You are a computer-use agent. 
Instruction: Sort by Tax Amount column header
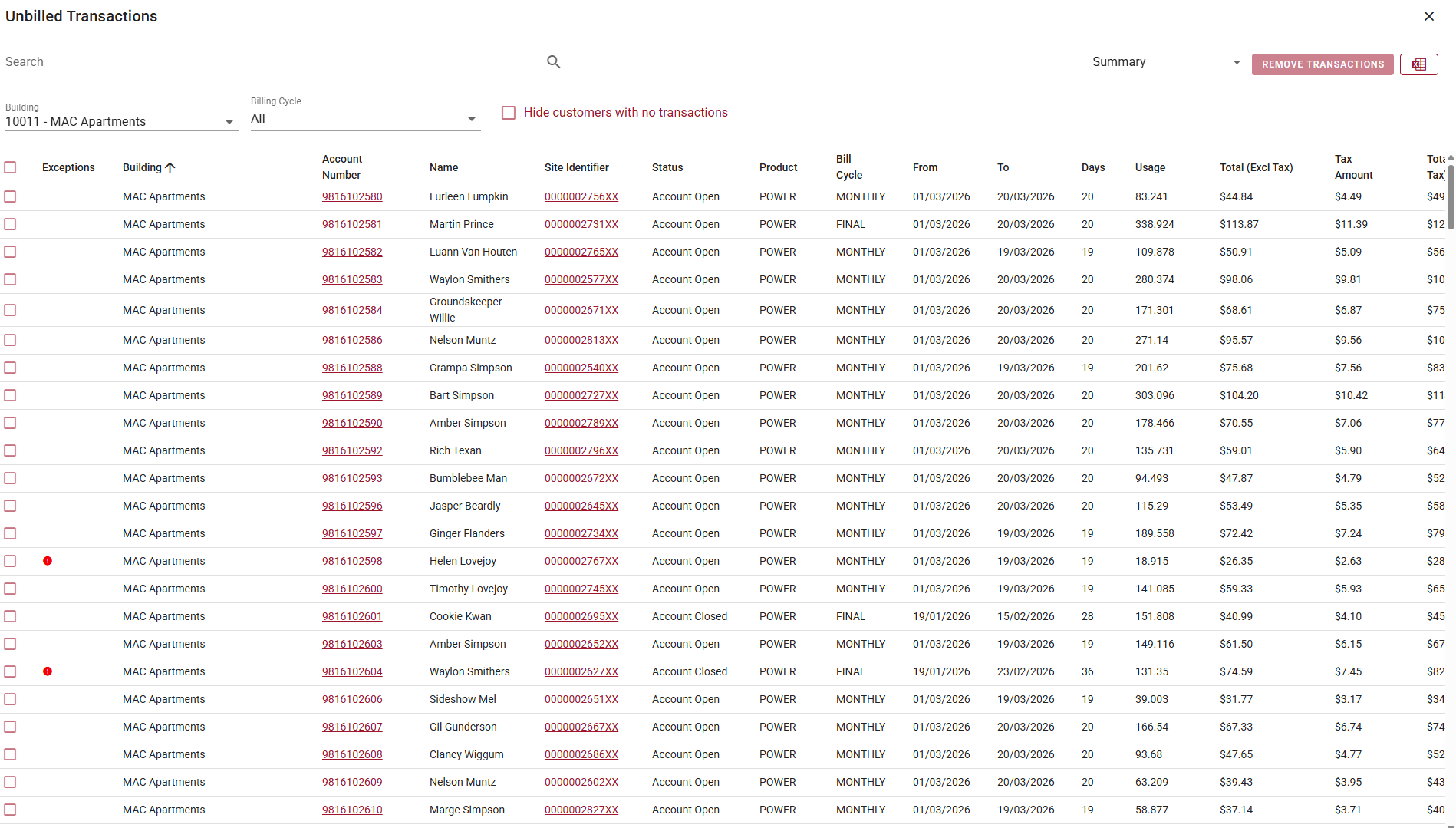tap(1353, 167)
